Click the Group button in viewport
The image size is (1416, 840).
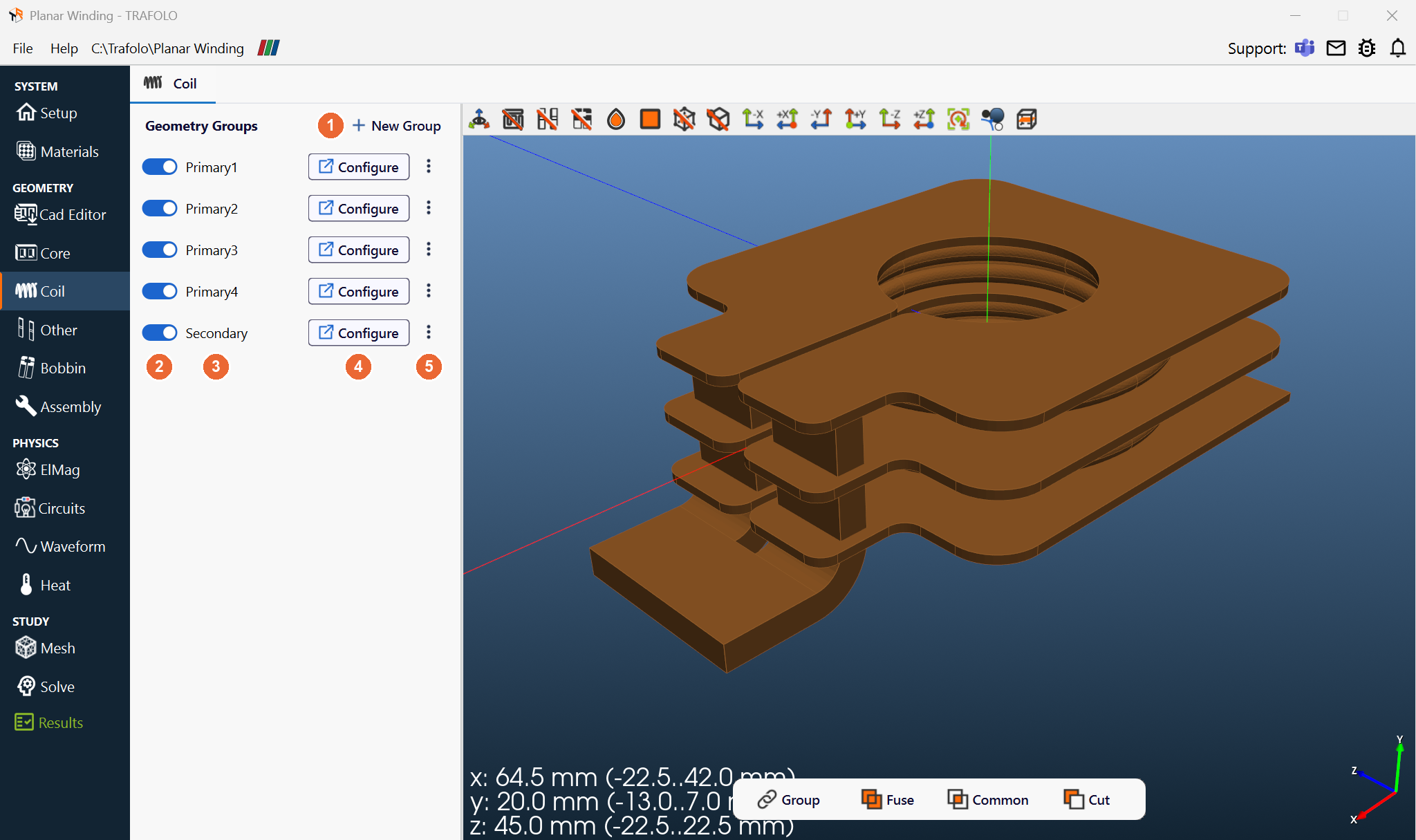tap(789, 800)
